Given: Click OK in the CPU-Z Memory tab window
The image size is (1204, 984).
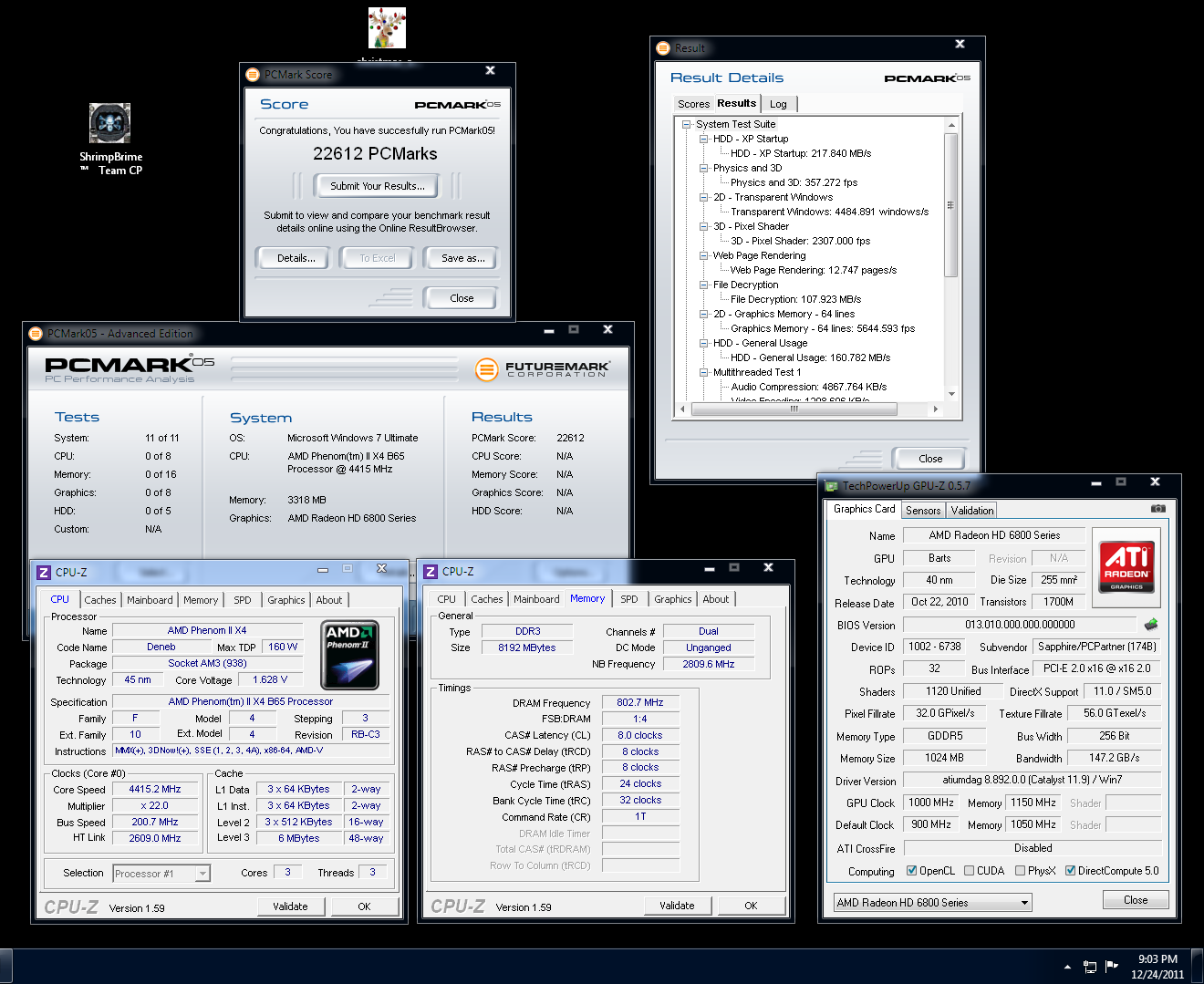Looking at the screenshot, I should (751, 906).
